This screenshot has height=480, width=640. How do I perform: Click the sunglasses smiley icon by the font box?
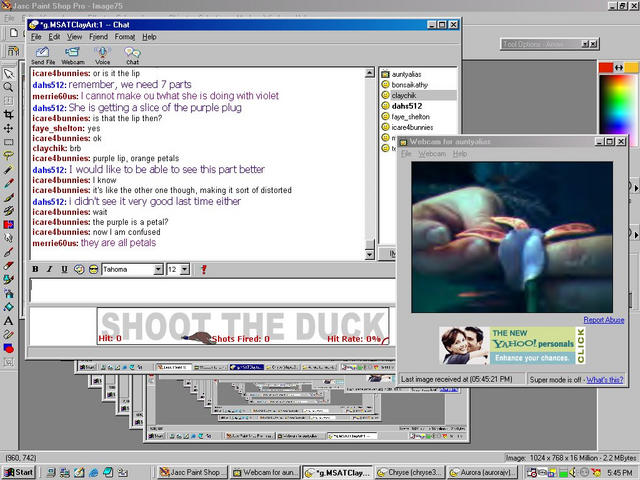pos(94,269)
